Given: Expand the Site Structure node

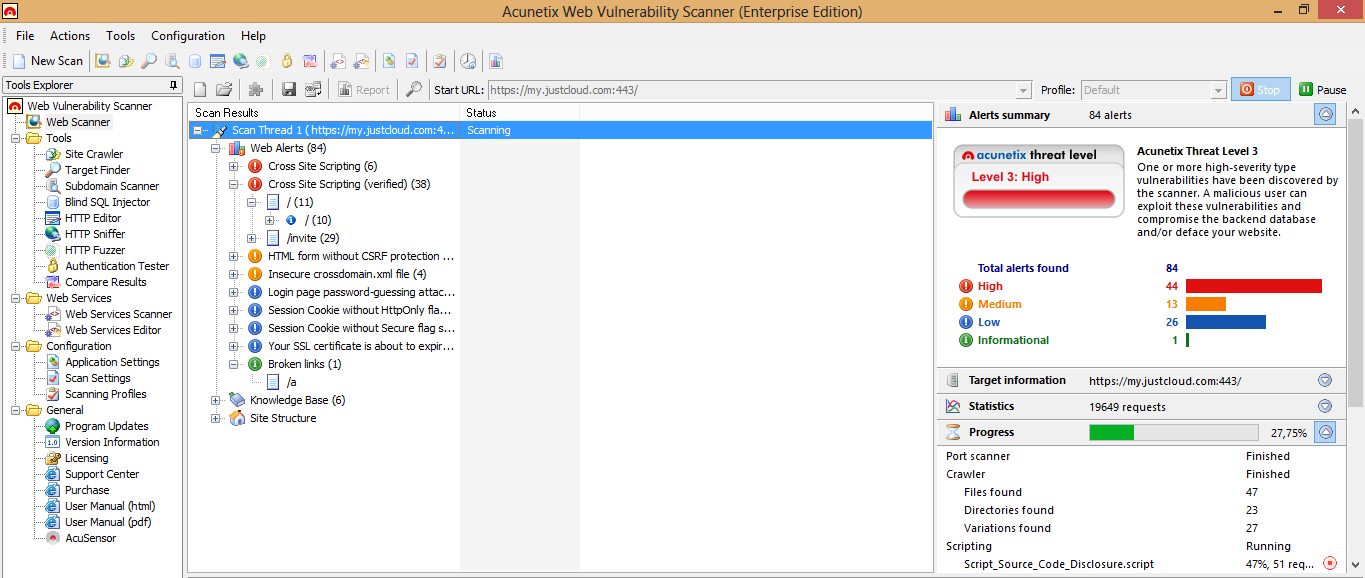Looking at the screenshot, I should click(x=216, y=418).
